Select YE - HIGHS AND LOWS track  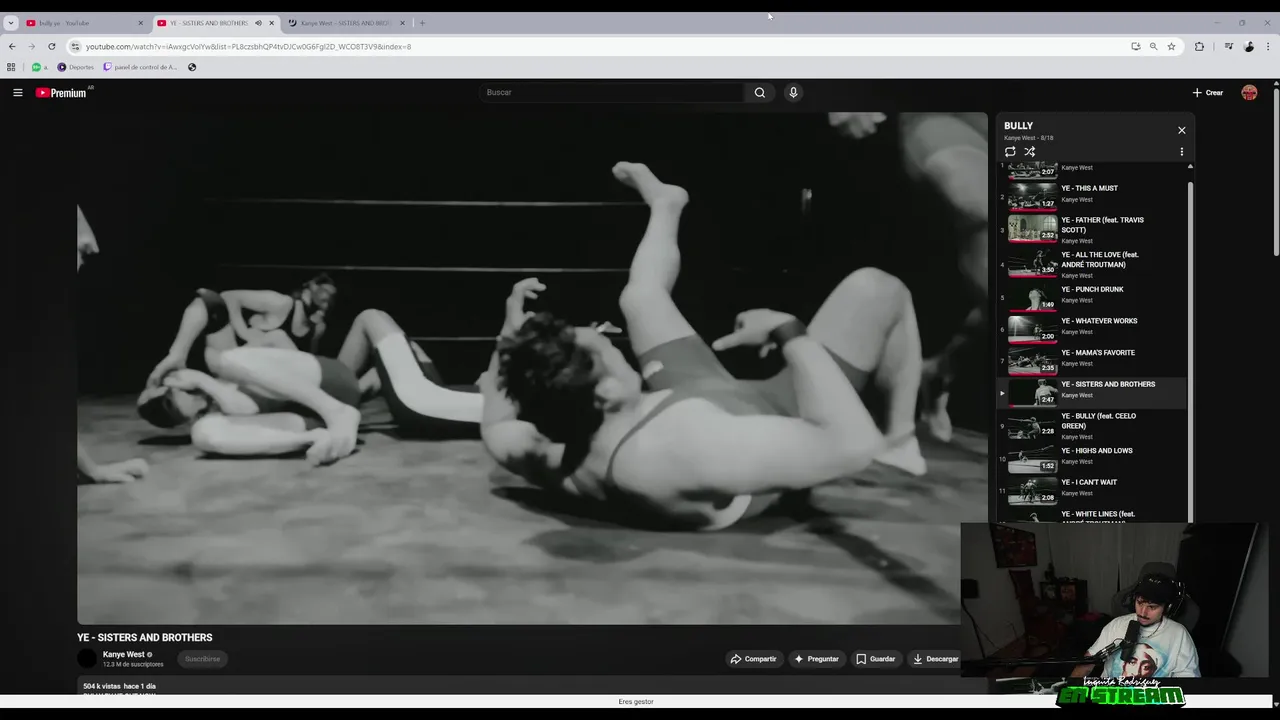coord(1092,458)
